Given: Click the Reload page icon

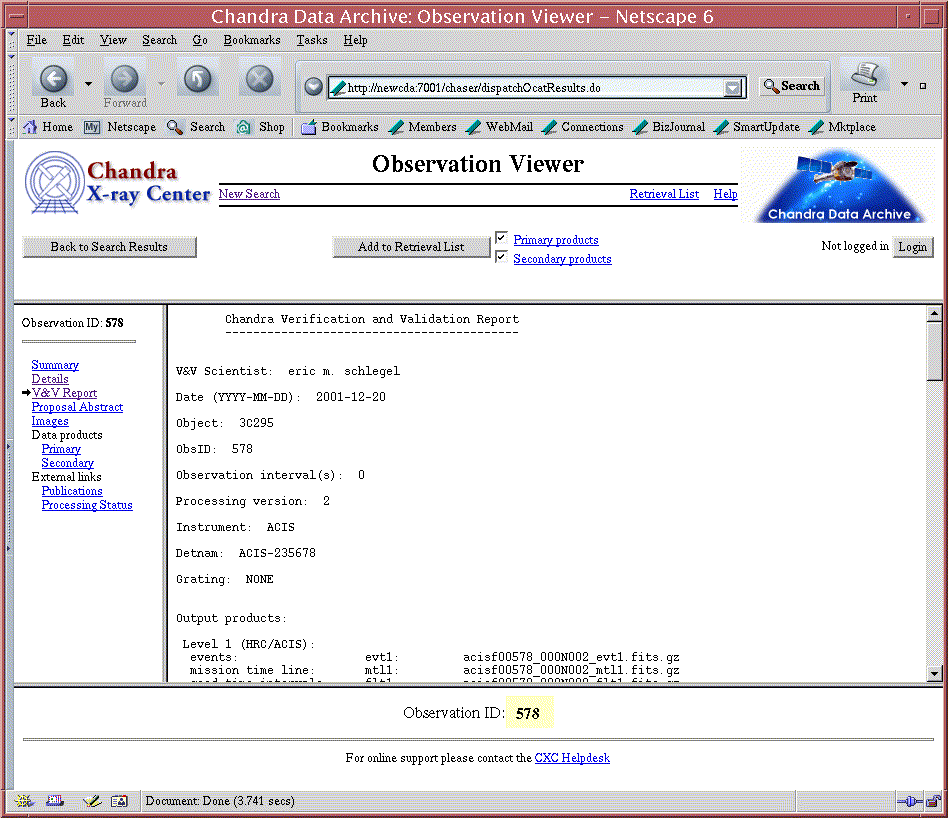Looking at the screenshot, I should point(197,79).
